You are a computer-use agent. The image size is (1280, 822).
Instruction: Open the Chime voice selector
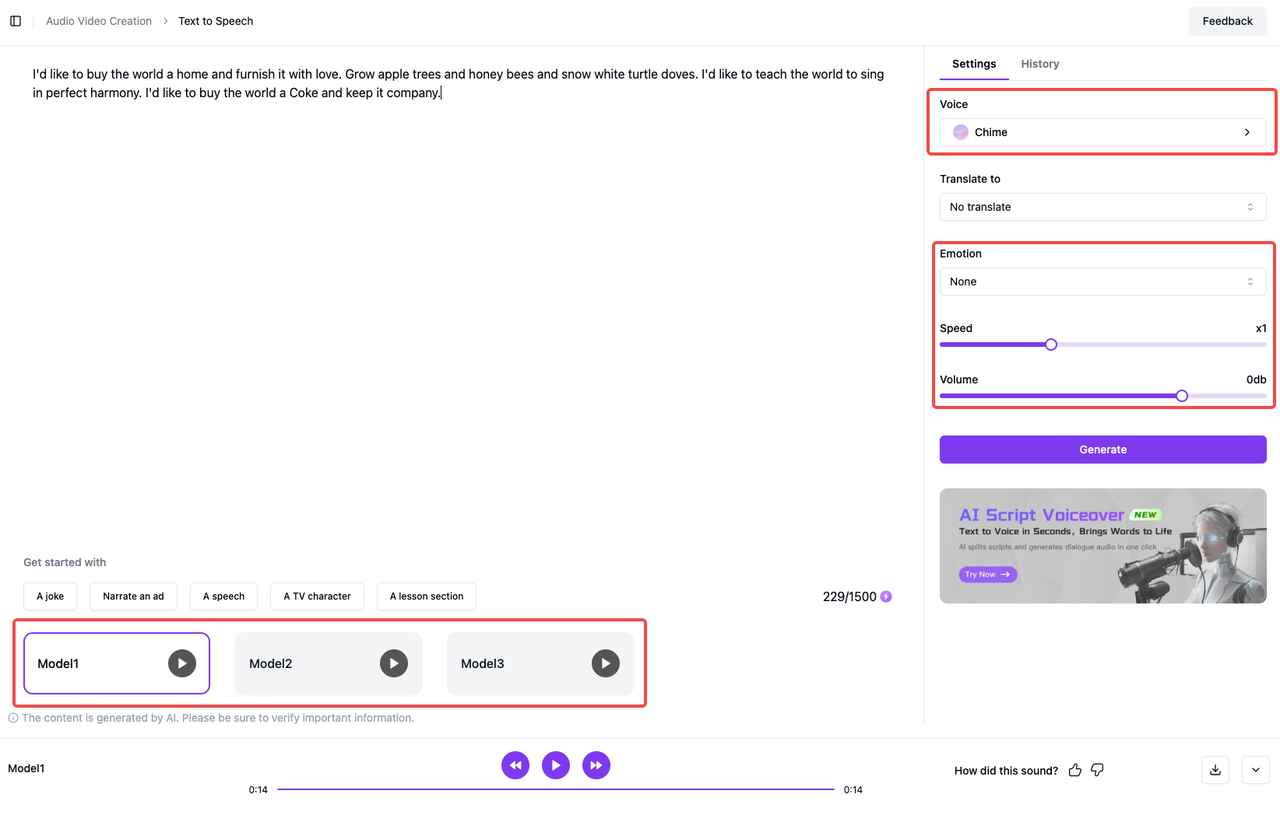(1102, 132)
